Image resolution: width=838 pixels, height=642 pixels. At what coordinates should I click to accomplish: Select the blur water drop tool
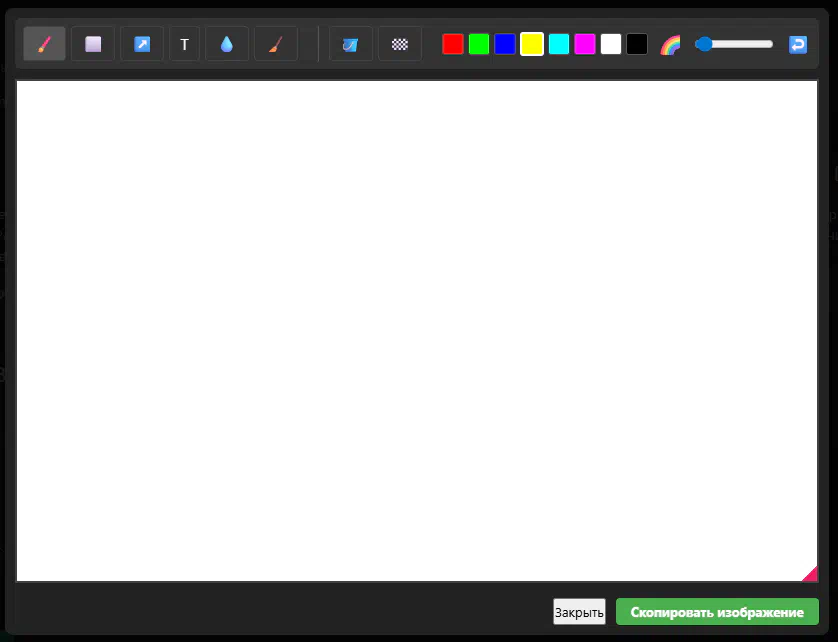click(x=227, y=44)
